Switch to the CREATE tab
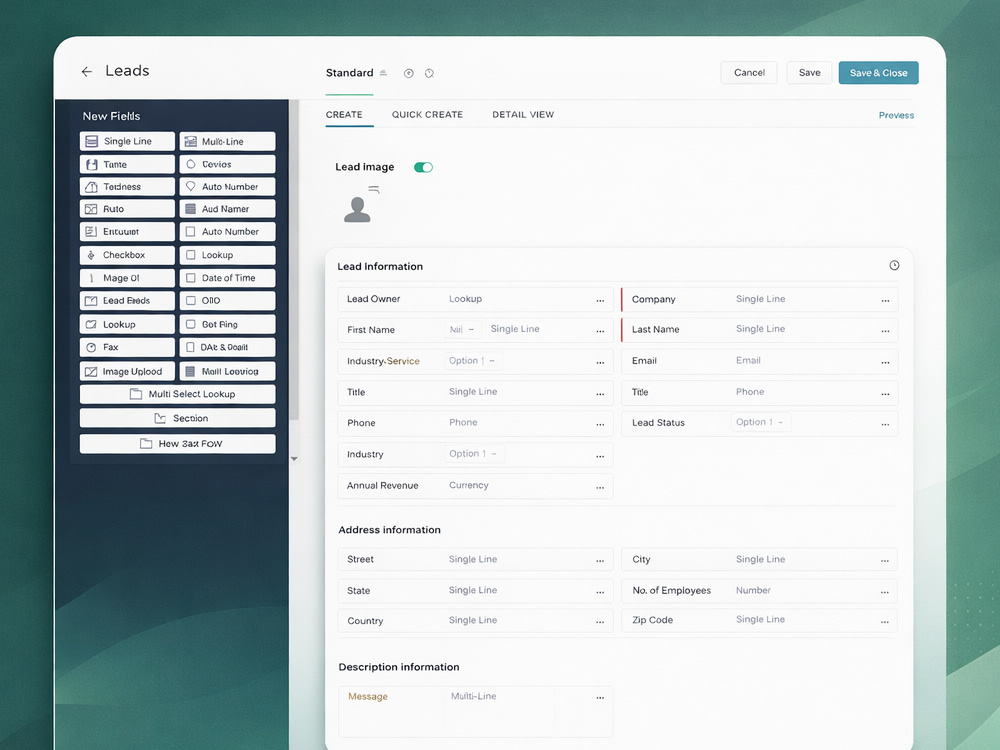The height and width of the screenshot is (750, 1000). coord(344,115)
